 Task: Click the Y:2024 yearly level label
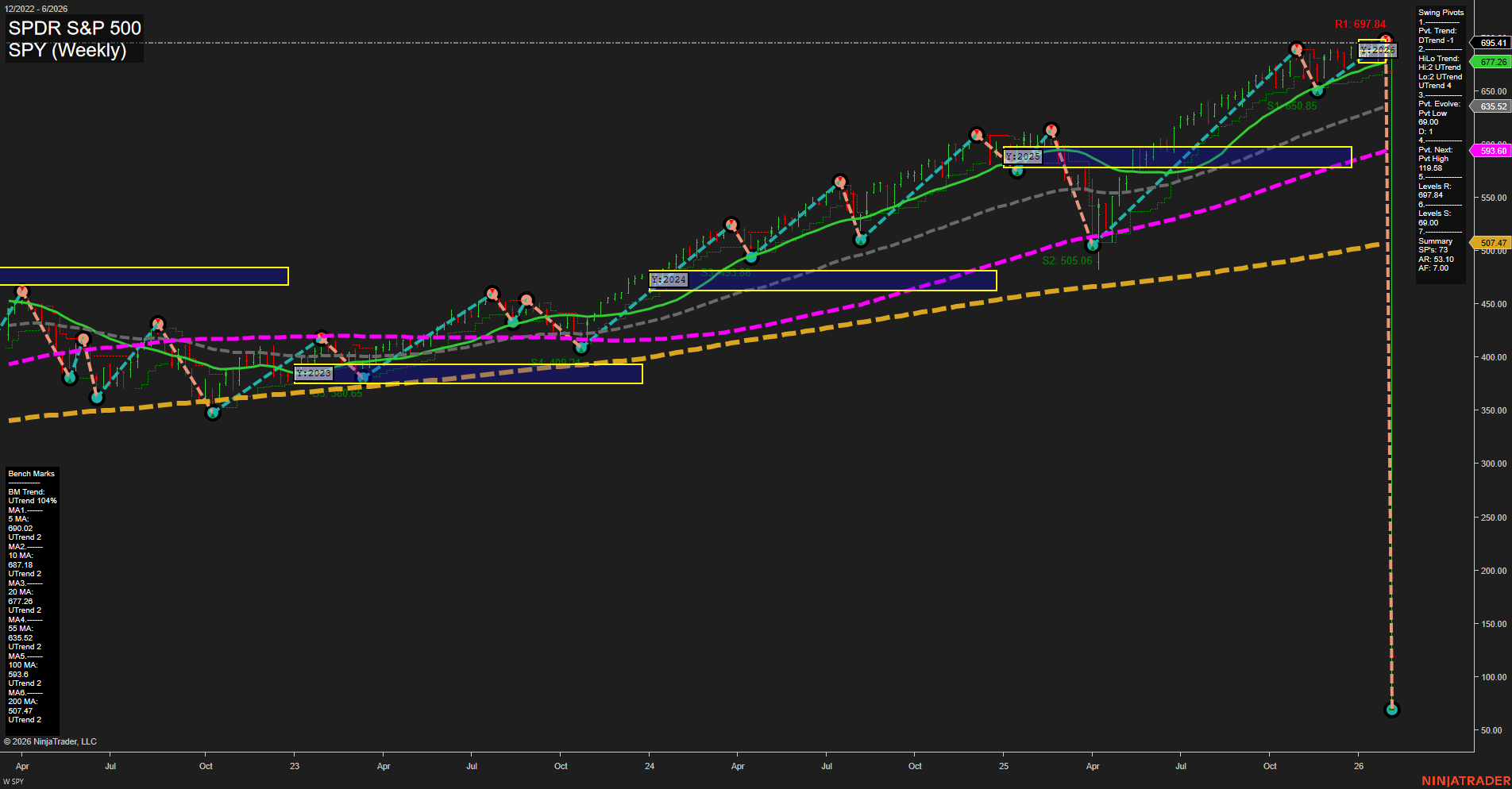pyautogui.click(x=668, y=280)
